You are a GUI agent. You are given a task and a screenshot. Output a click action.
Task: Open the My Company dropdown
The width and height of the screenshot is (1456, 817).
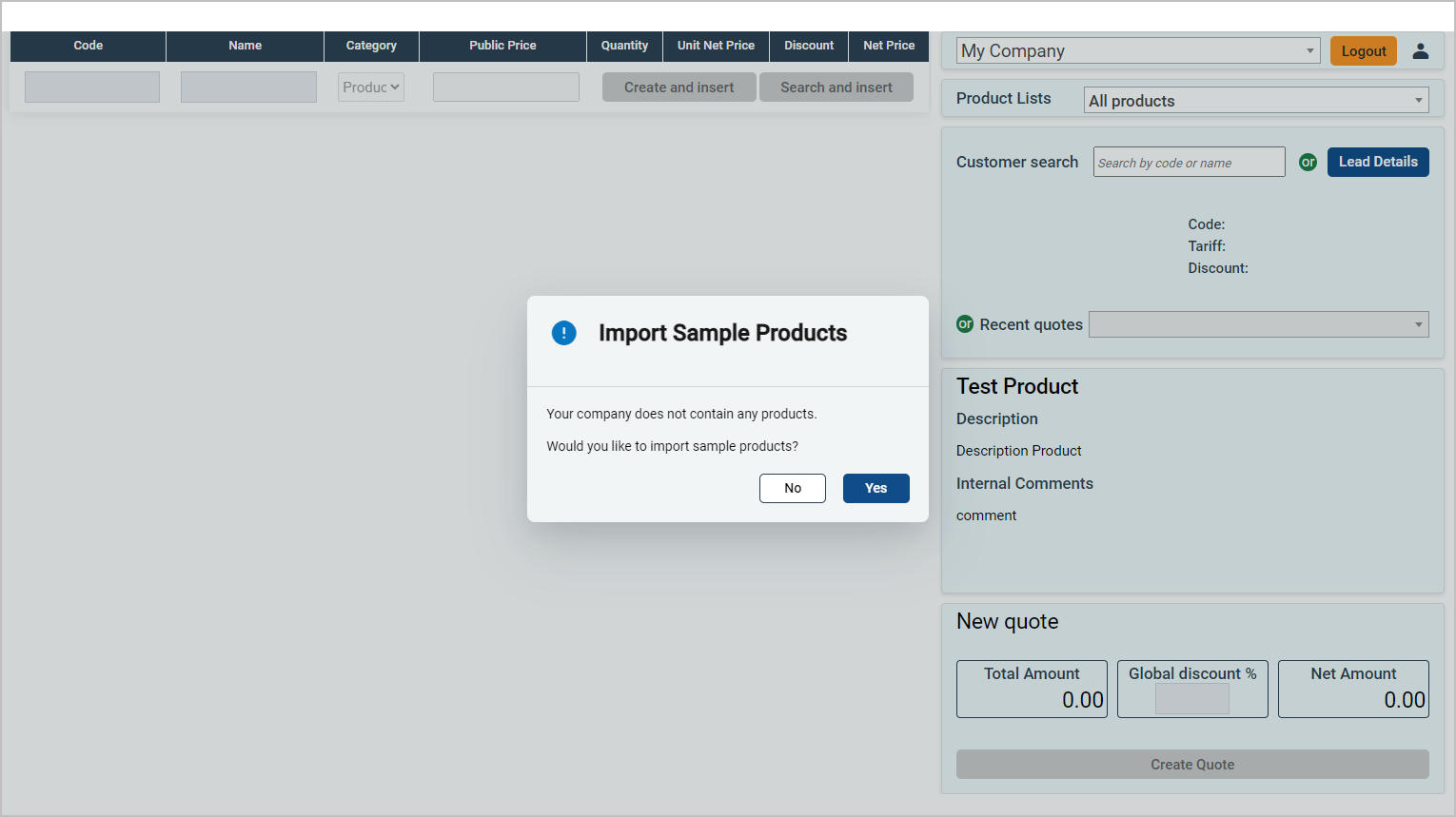pyautogui.click(x=1138, y=51)
